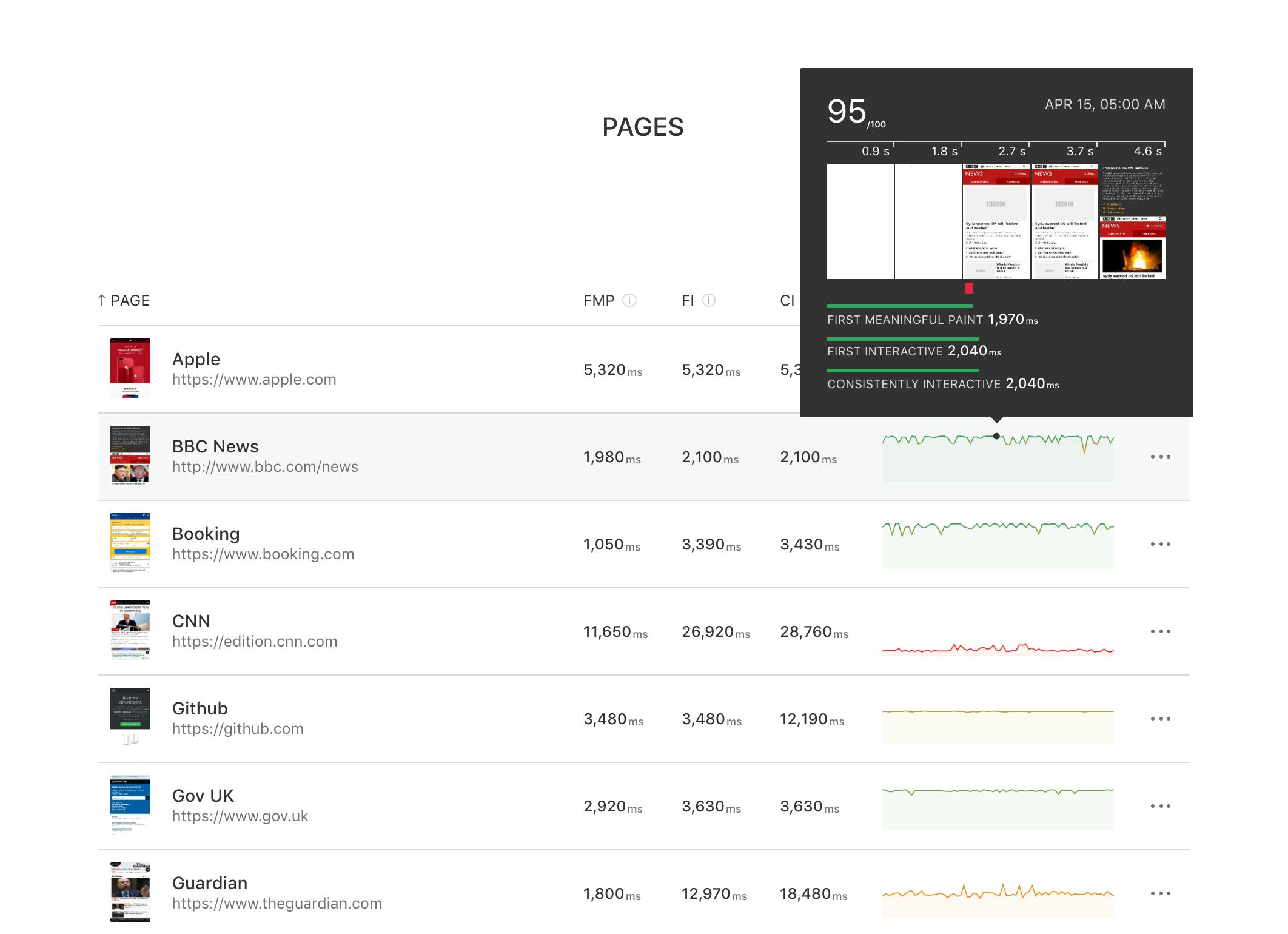This screenshot has height=934, width=1288.
Task: Open the Github row options menu
Action: tap(1160, 719)
